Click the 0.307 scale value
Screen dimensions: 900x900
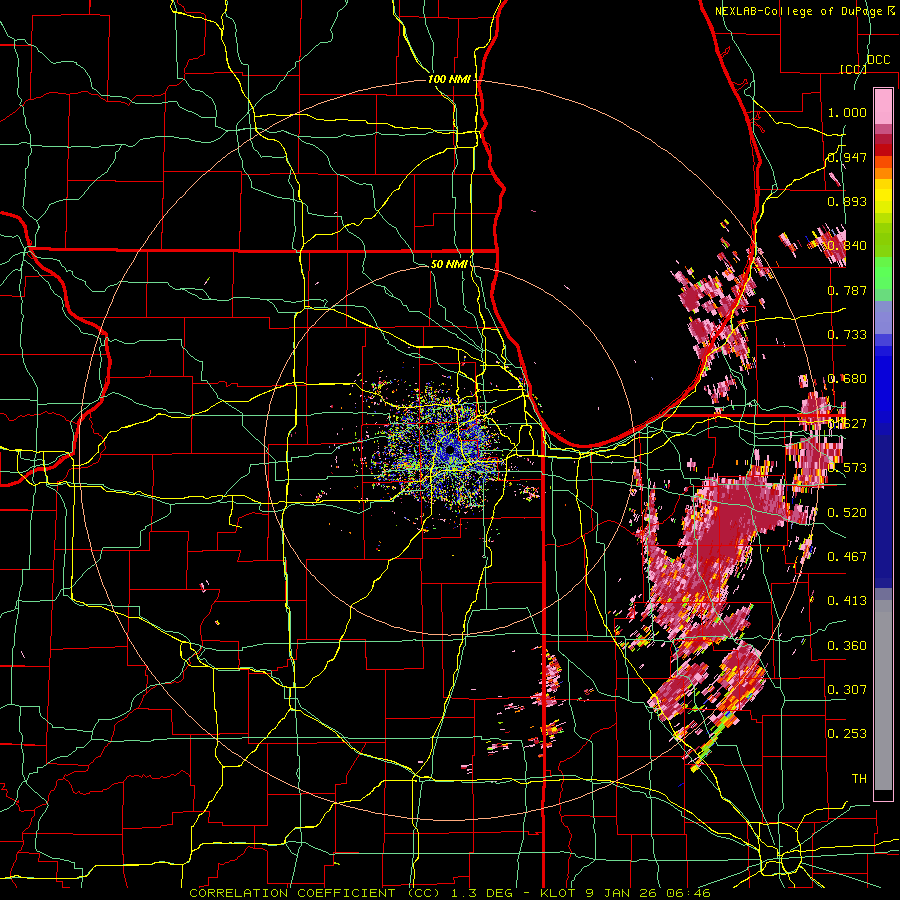point(847,690)
